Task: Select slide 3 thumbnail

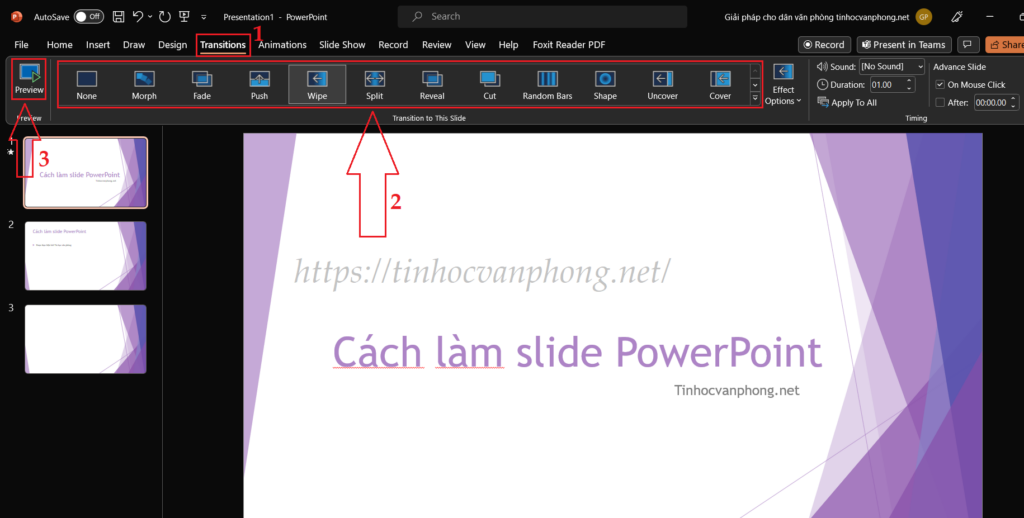Action: [x=86, y=339]
